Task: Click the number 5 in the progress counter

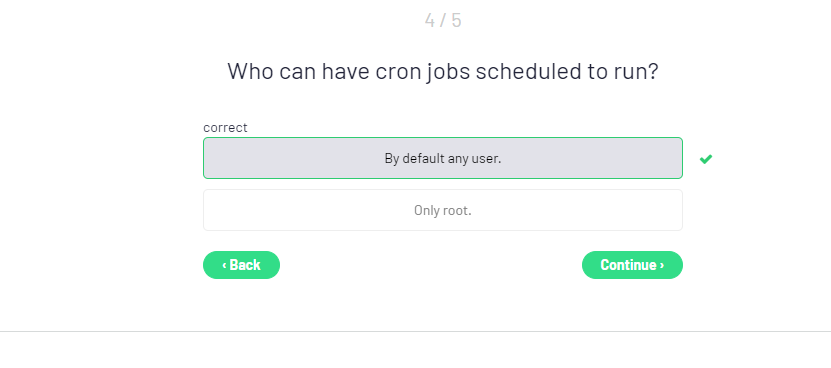Action: pyautogui.click(x=456, y=20)
